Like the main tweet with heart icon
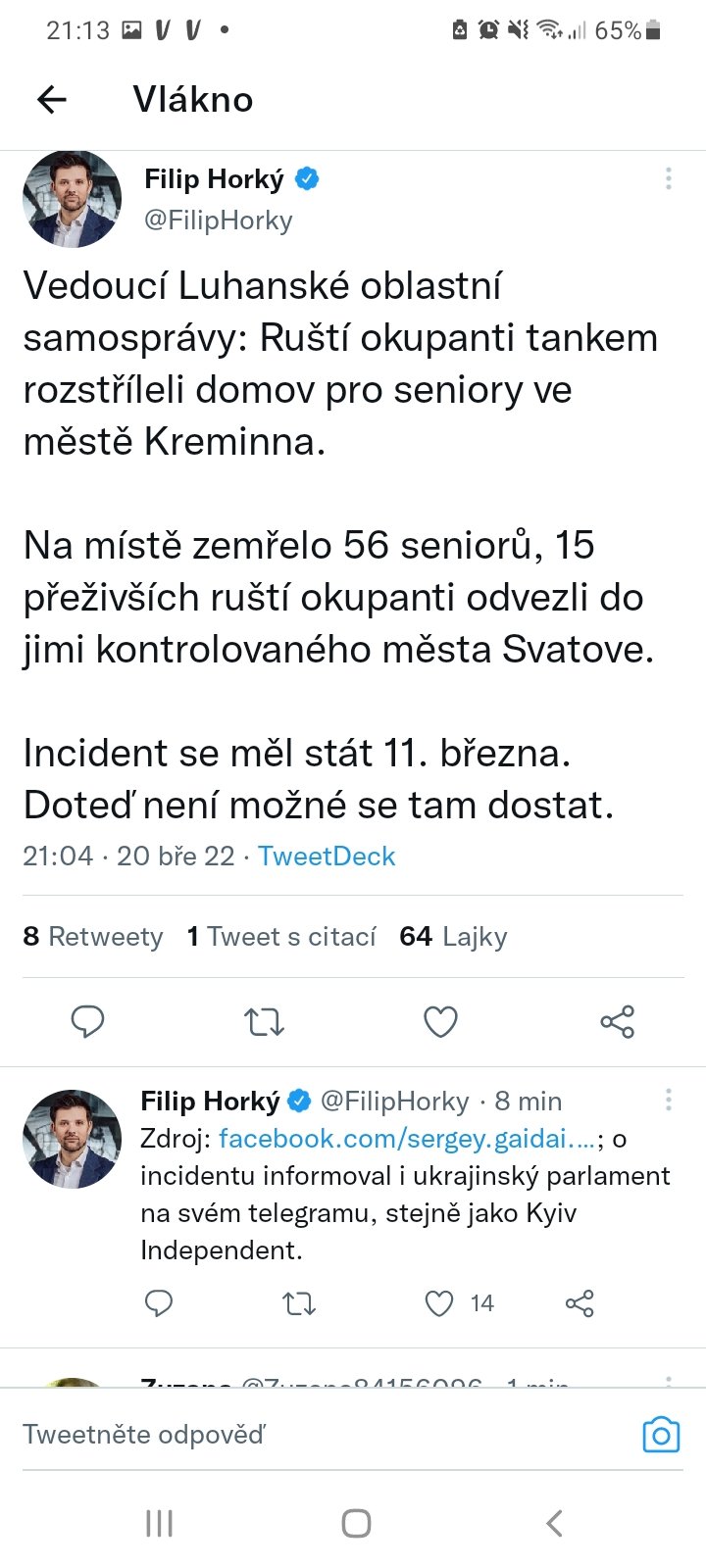Screen dimensions: 706x1568 click(440, 1022)
